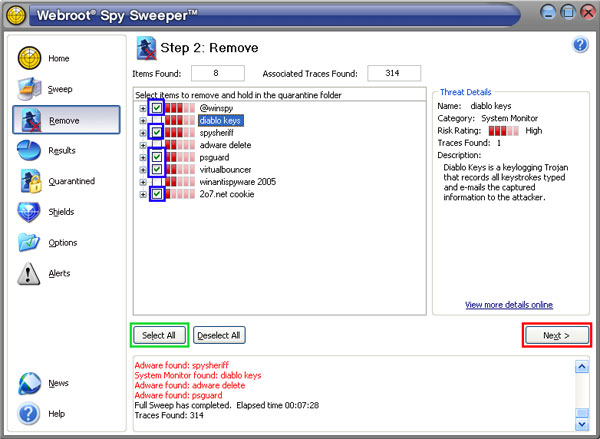Click log line 'Adware found: spysheriff'

[x=182, y=365]
